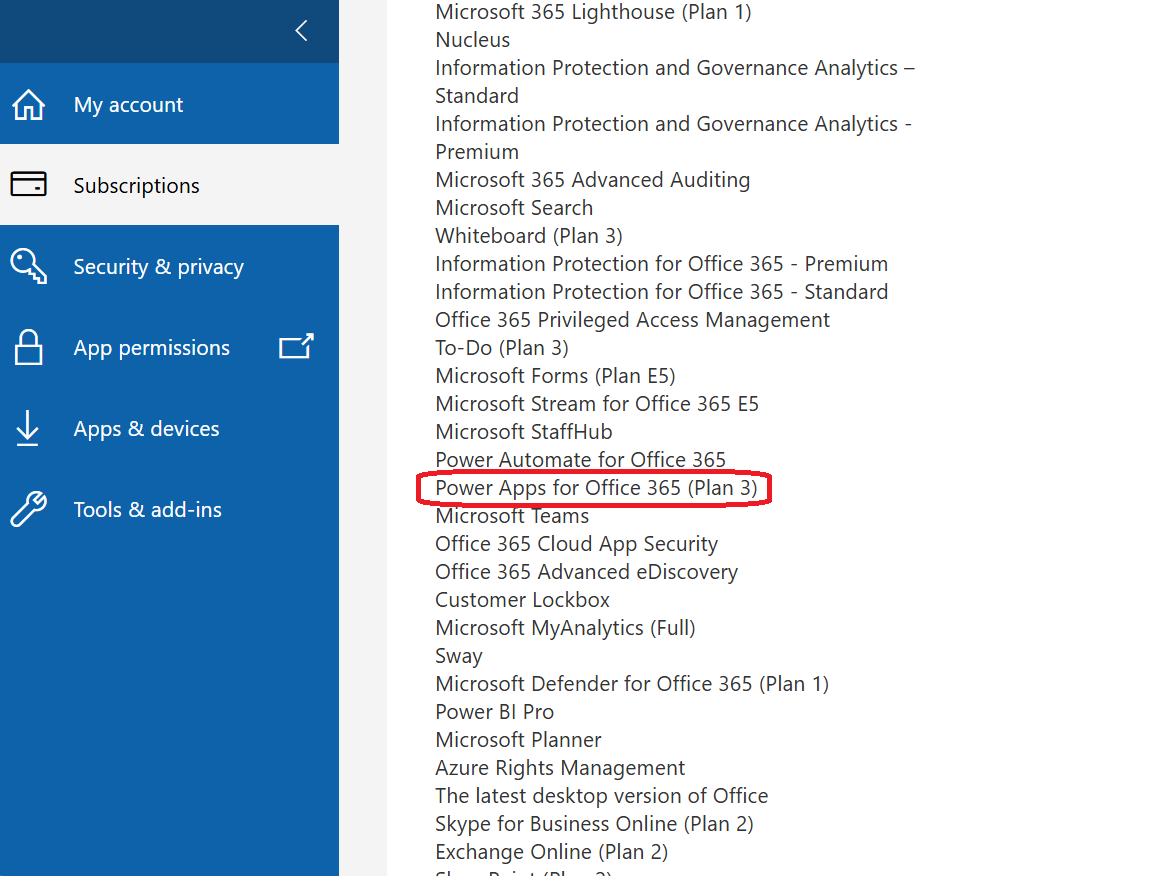Click the wrench icon for Tools & add-ins

(x=29, y=509)
